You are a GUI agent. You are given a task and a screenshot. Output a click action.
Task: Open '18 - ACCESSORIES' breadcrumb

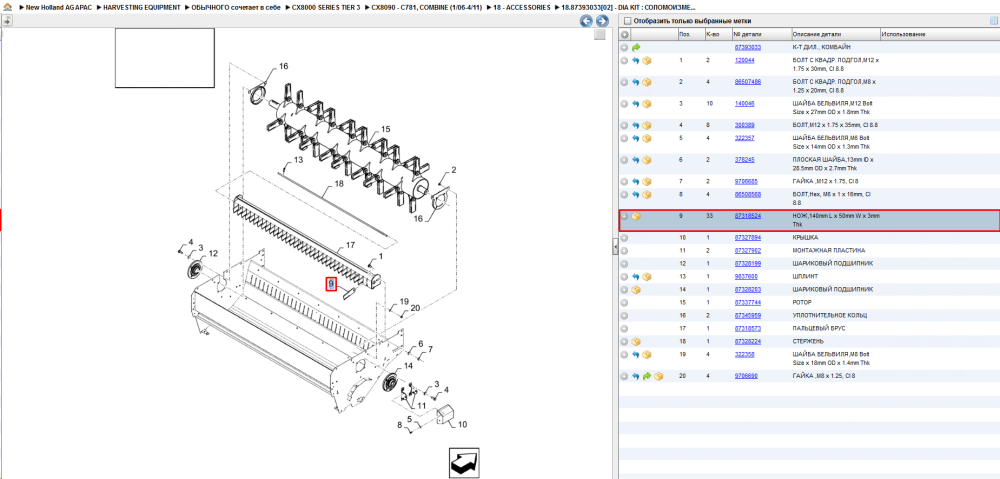522,8
